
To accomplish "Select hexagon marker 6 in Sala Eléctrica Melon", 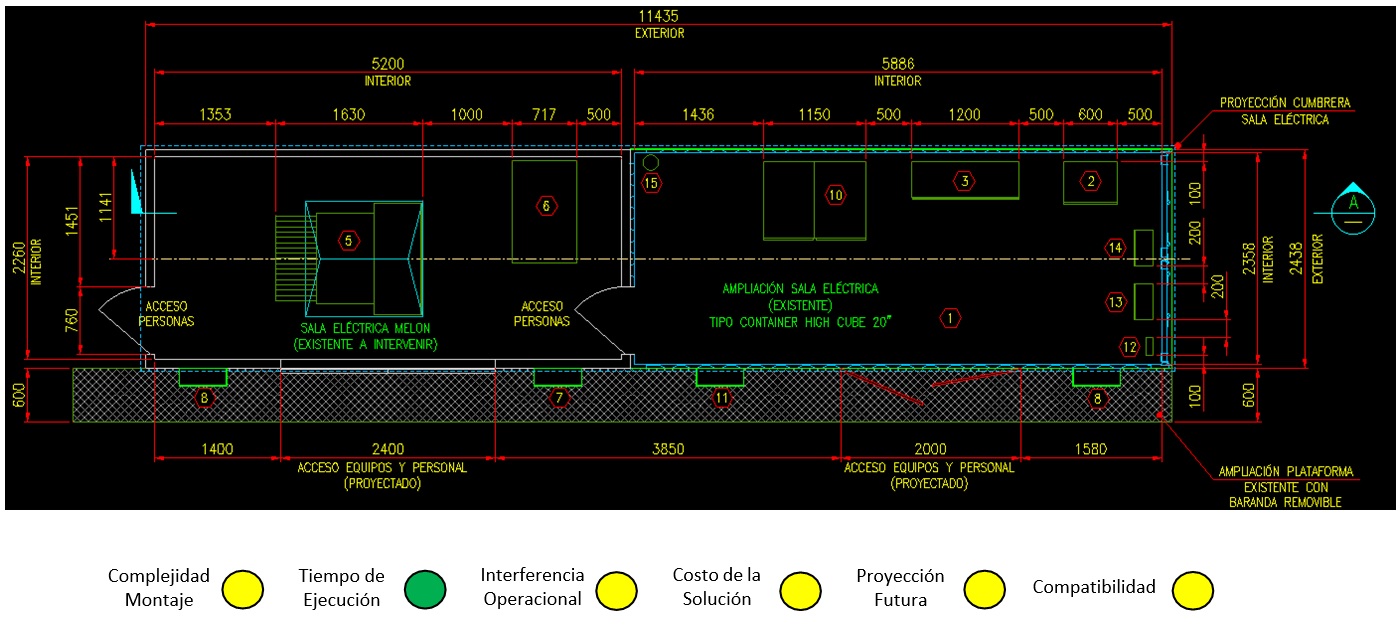I will pyautogui.click(x=545, y=206).
